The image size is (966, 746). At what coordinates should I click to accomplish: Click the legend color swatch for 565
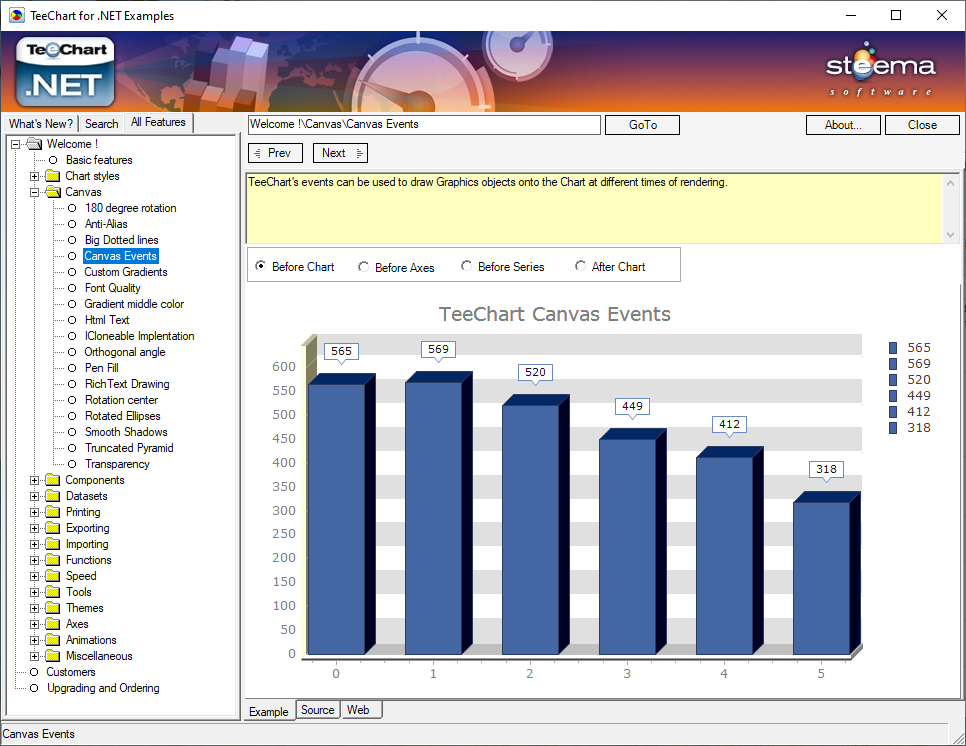coord(893,348)
